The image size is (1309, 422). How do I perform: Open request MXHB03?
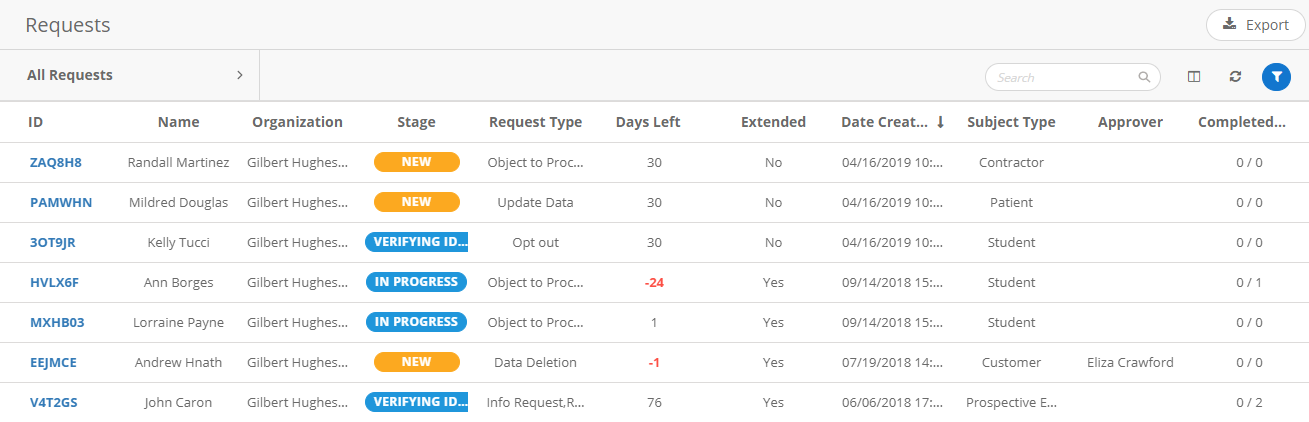(57, 322)
